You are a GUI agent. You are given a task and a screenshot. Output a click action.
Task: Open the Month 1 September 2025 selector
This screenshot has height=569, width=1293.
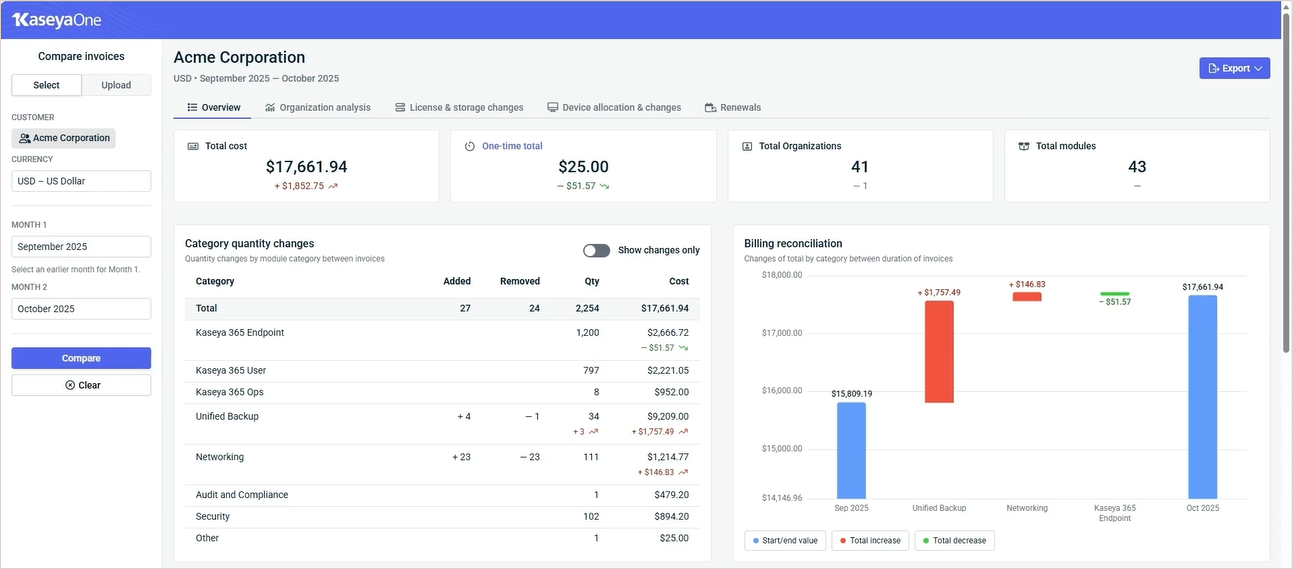[x=81, y=247]
